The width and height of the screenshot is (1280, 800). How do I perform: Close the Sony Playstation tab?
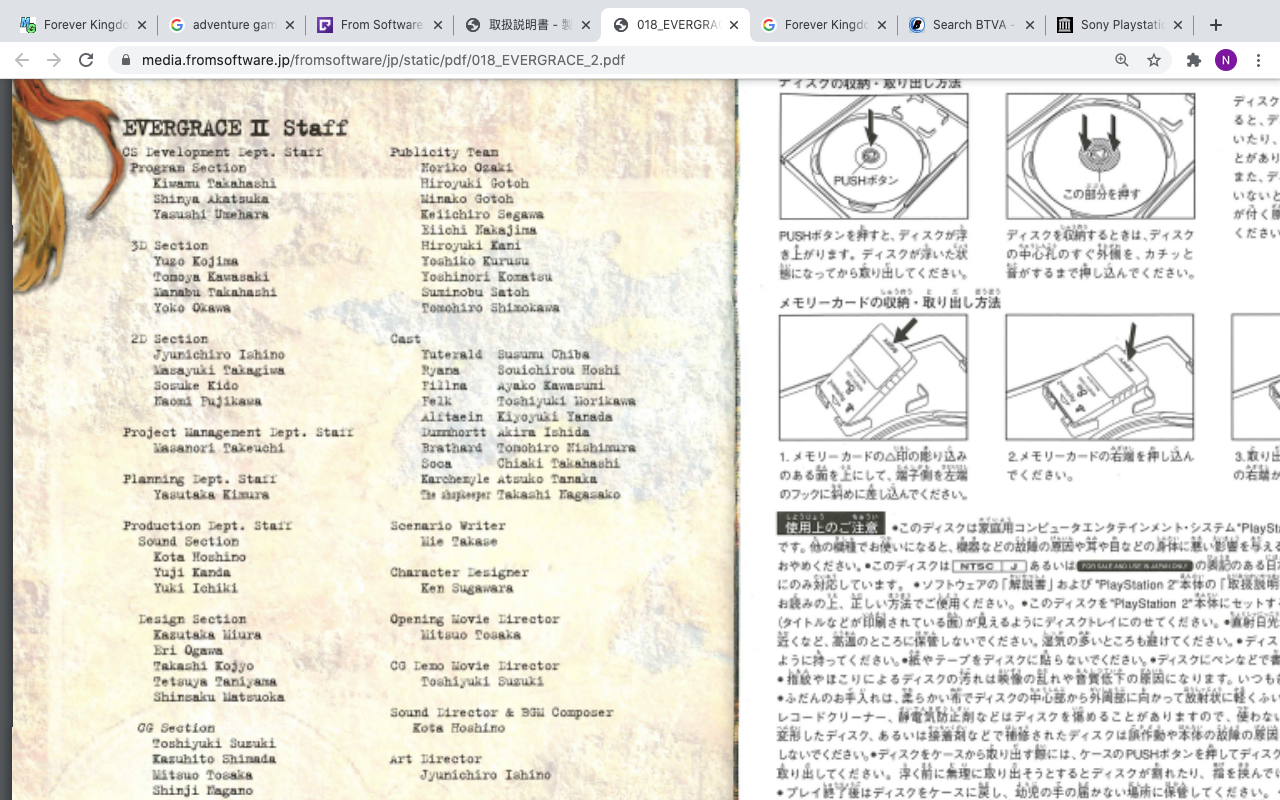point(1177,25)
